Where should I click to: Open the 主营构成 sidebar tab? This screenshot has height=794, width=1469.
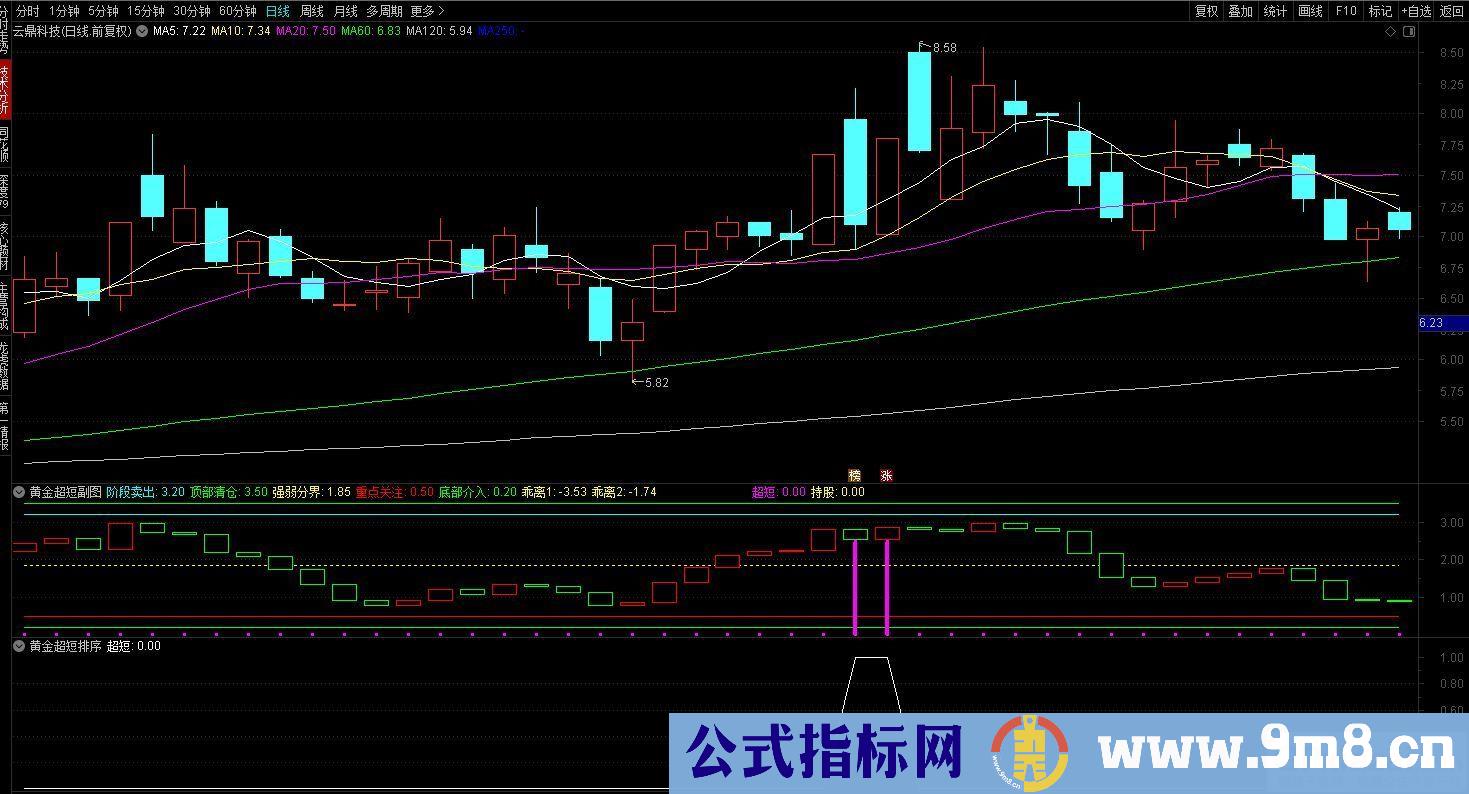point(5,304)
